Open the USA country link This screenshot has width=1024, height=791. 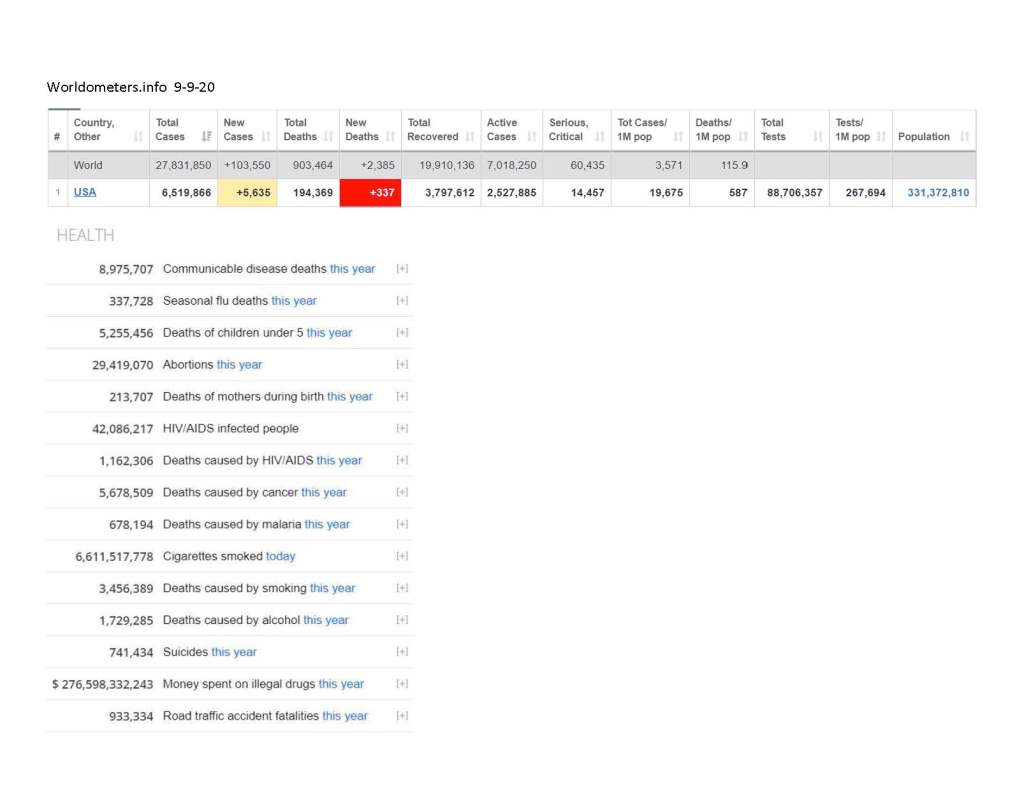coord(85,192)
